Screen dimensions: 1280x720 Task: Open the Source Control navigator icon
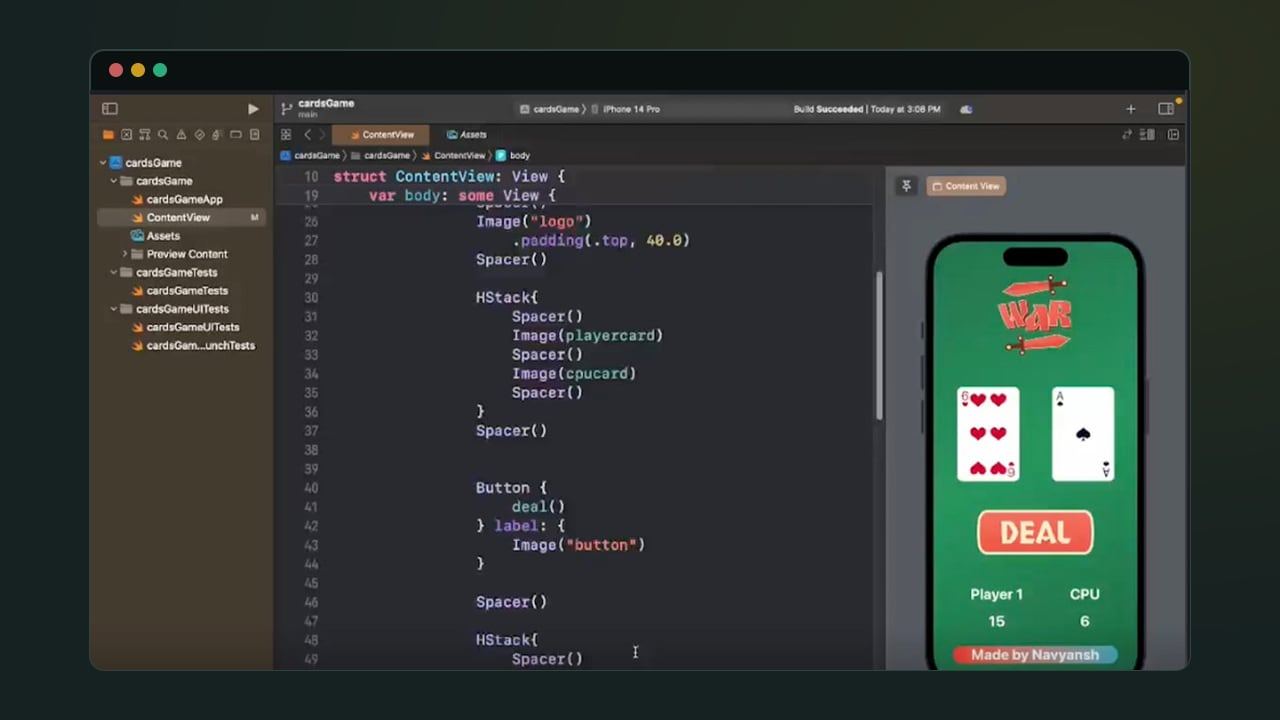point(126,135)
